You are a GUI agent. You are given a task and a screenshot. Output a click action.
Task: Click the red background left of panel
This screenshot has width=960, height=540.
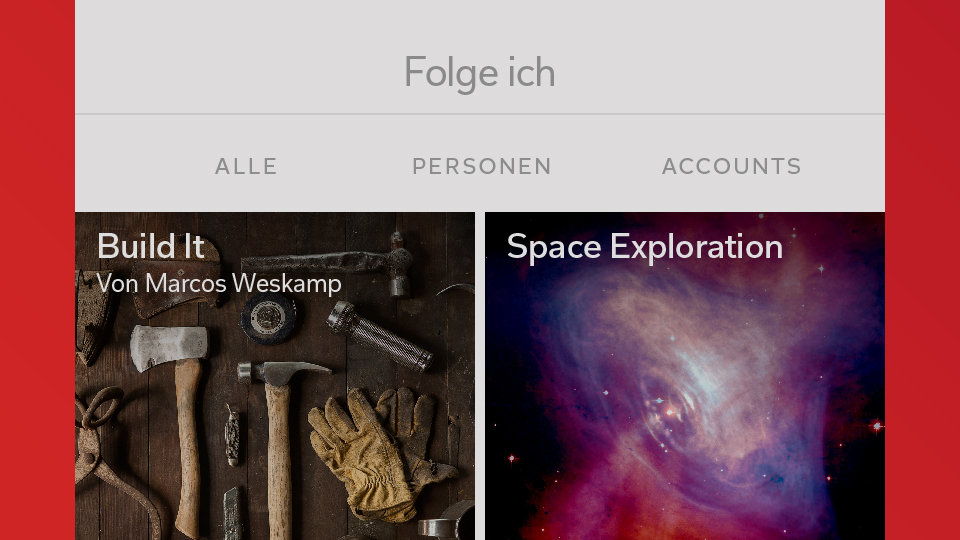[x=37, y=270]
